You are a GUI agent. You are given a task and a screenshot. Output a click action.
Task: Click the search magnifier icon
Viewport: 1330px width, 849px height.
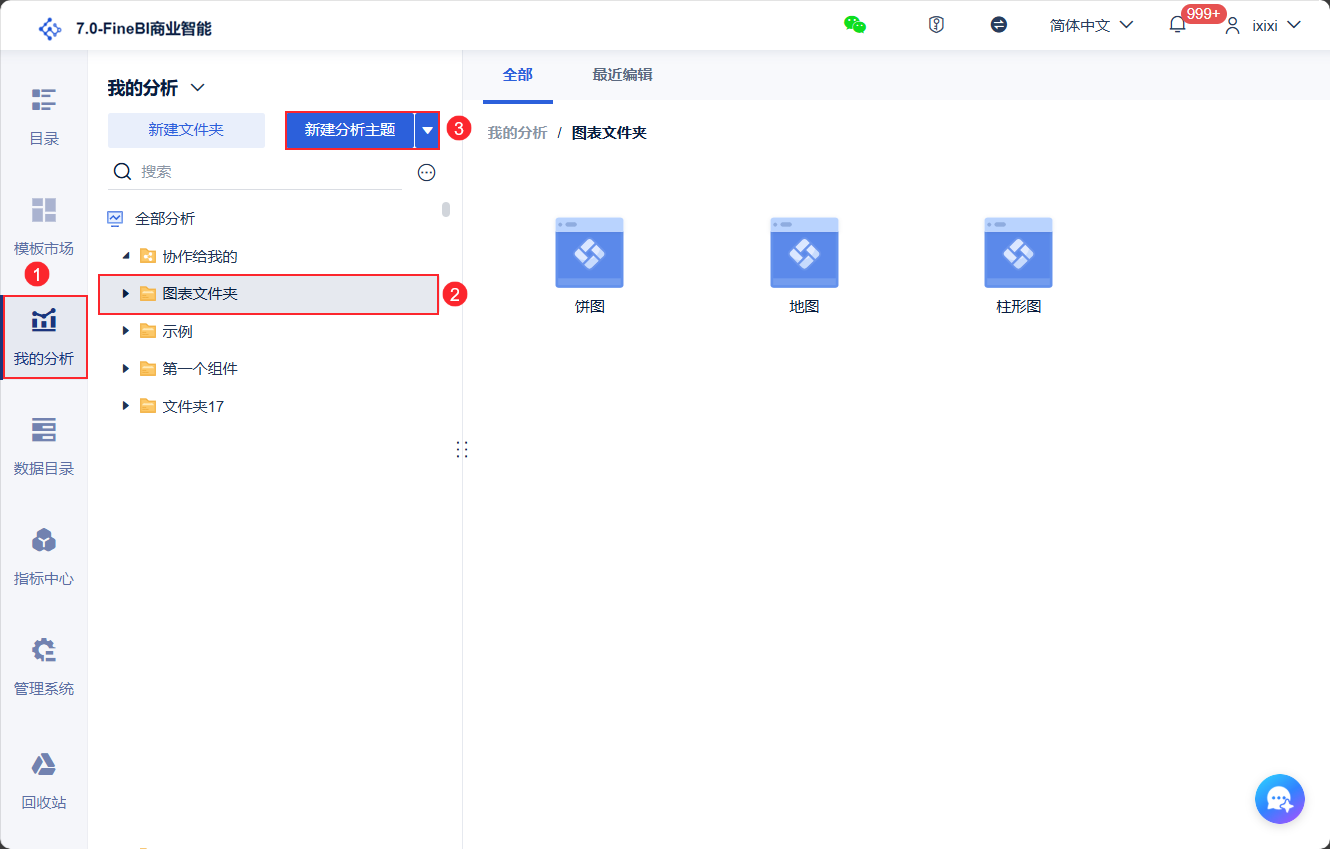tap(123, 172)
